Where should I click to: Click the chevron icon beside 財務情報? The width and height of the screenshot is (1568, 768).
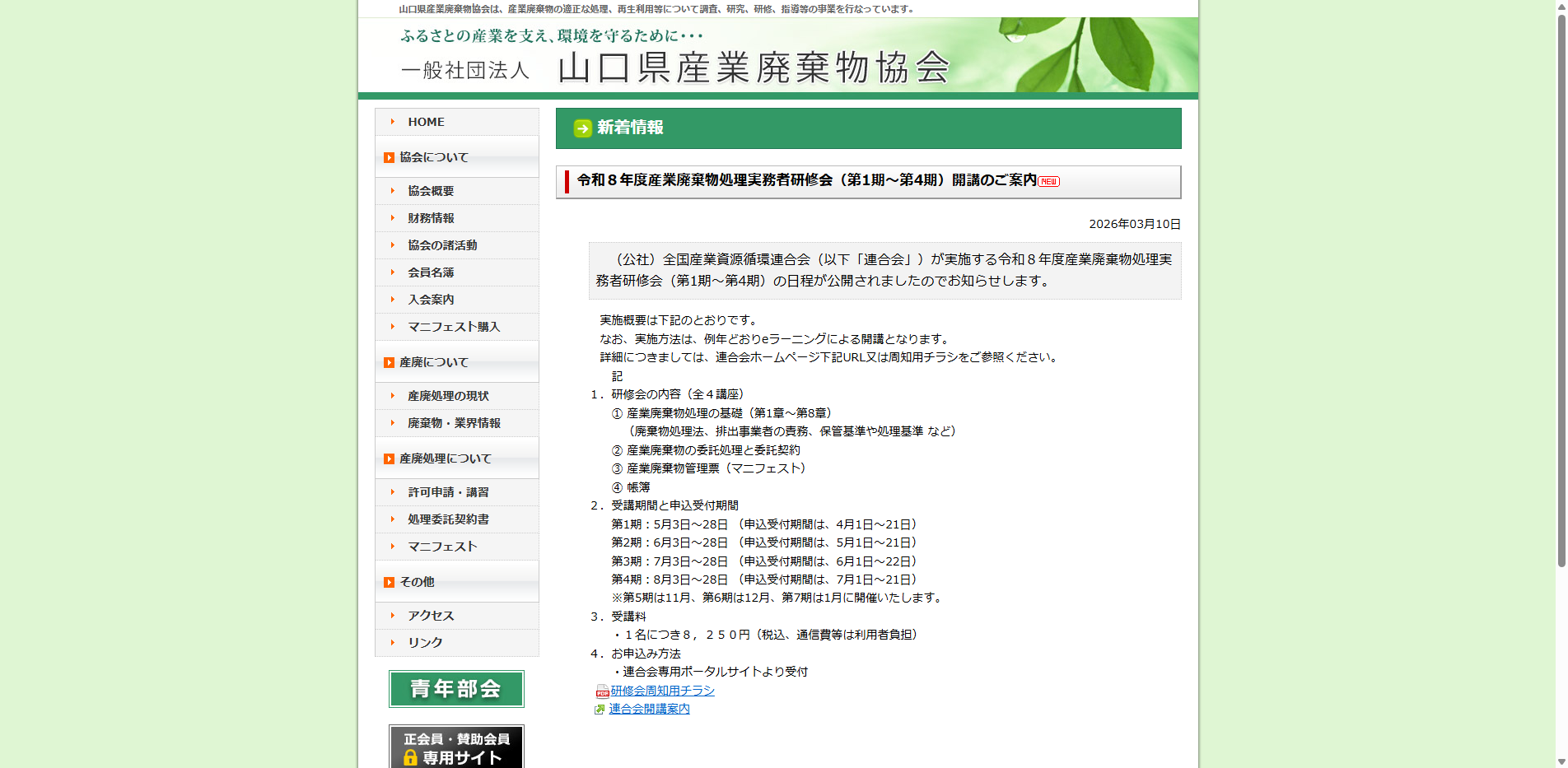[x=393, y=218]
